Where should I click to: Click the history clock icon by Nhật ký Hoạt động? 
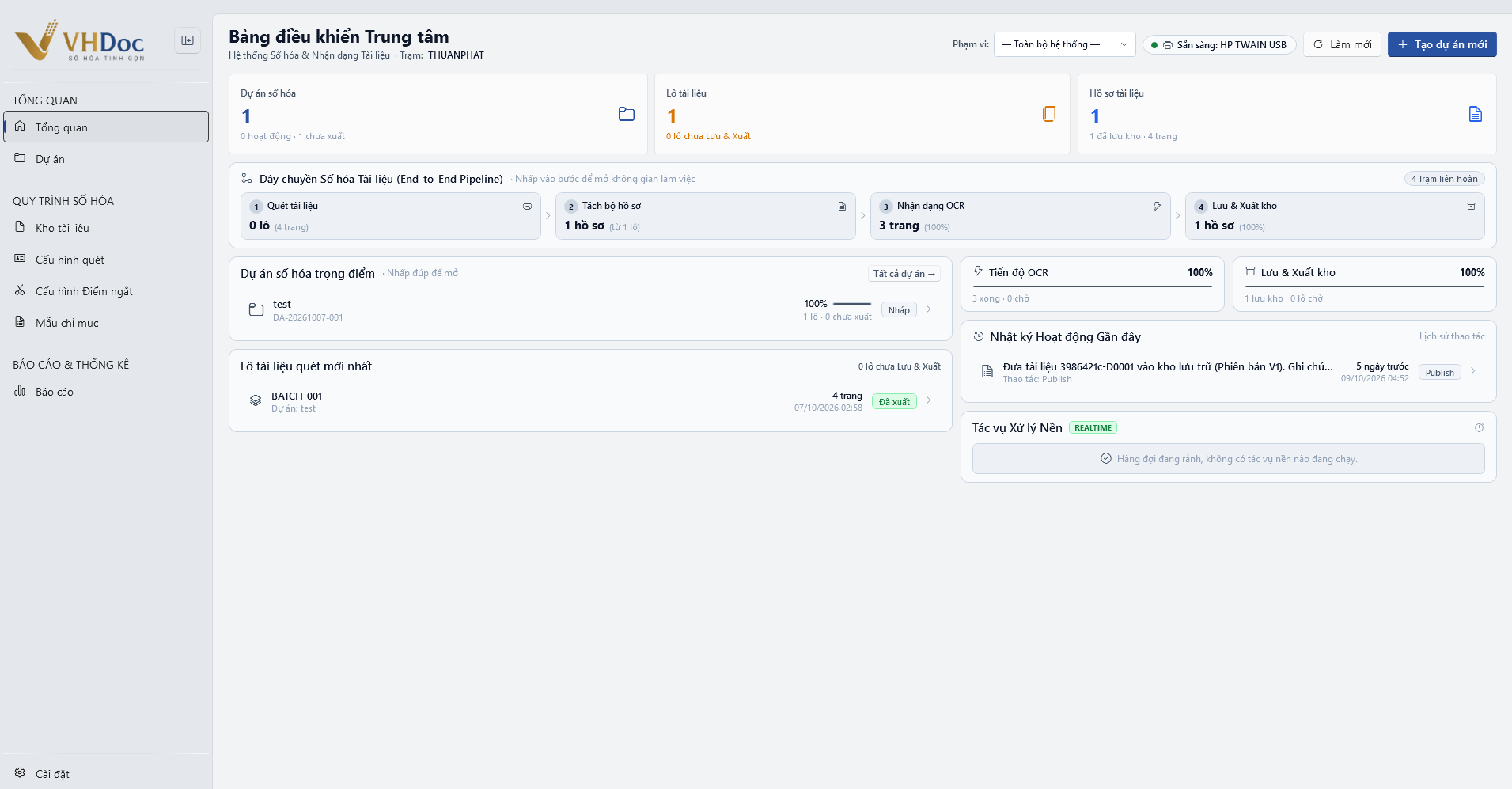coord(979,336)
